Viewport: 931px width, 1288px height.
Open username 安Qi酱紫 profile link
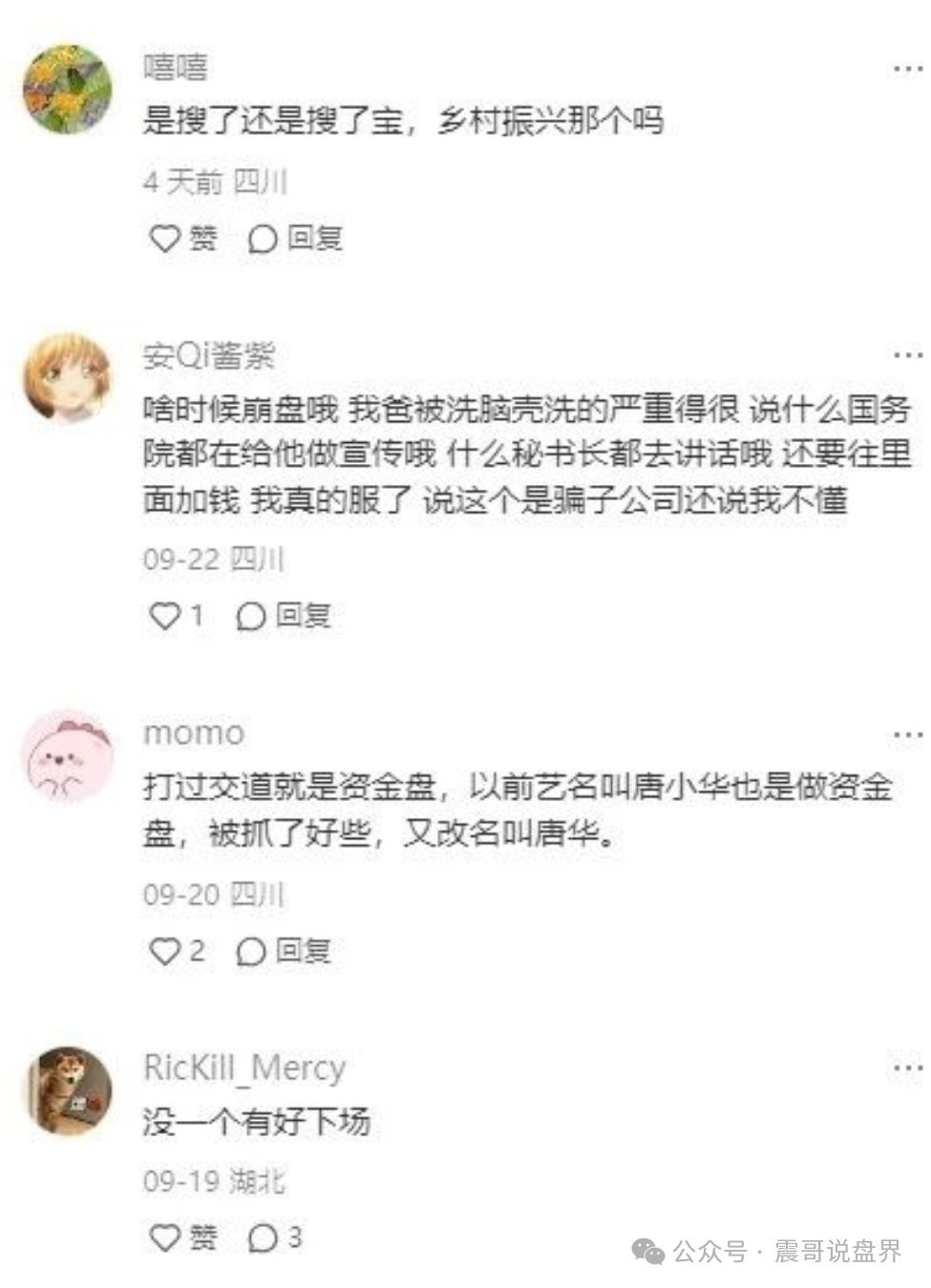pyautogui.click(x=209, y=355)
